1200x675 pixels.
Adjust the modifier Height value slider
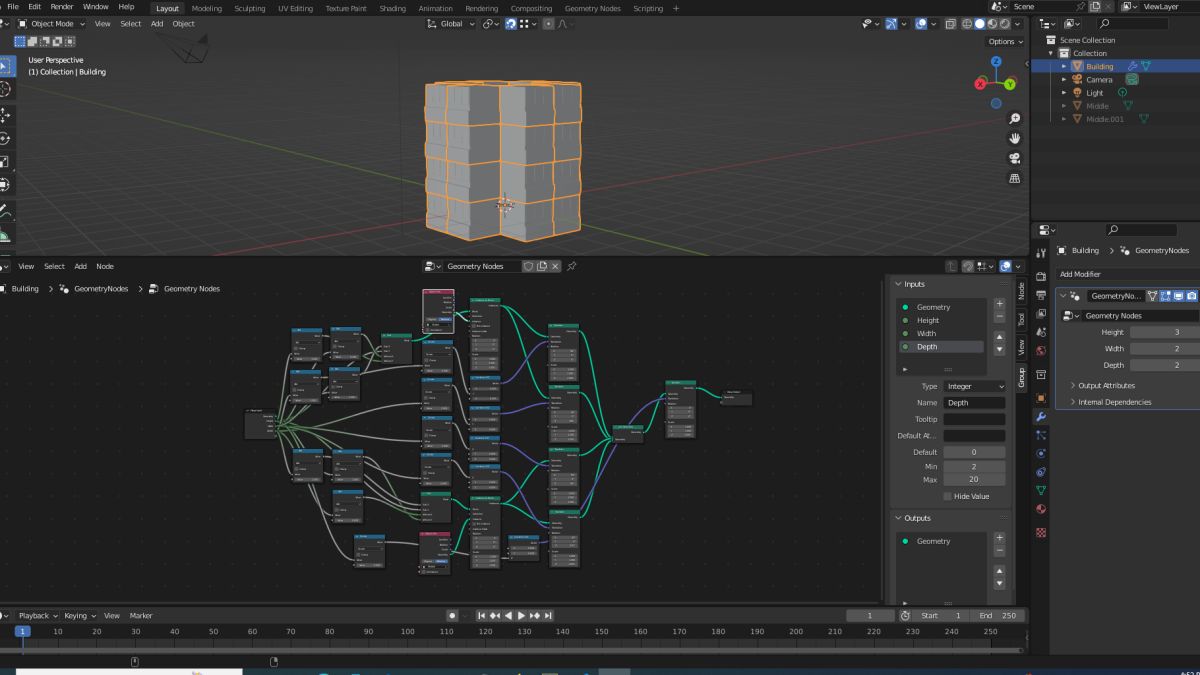pyautogui.click(x=1164, y=332)
